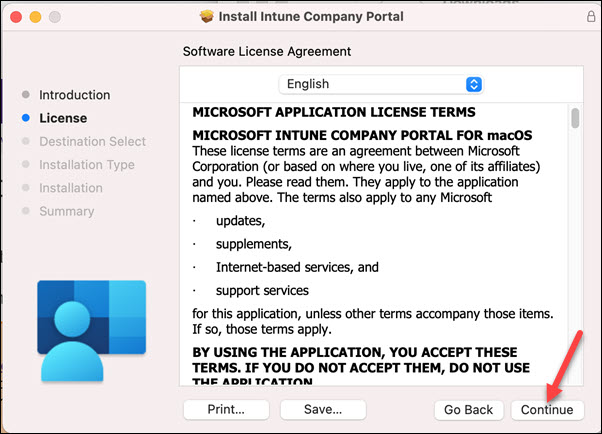
Task: Click the 'support services' bullet line
Action: point(262,291)
